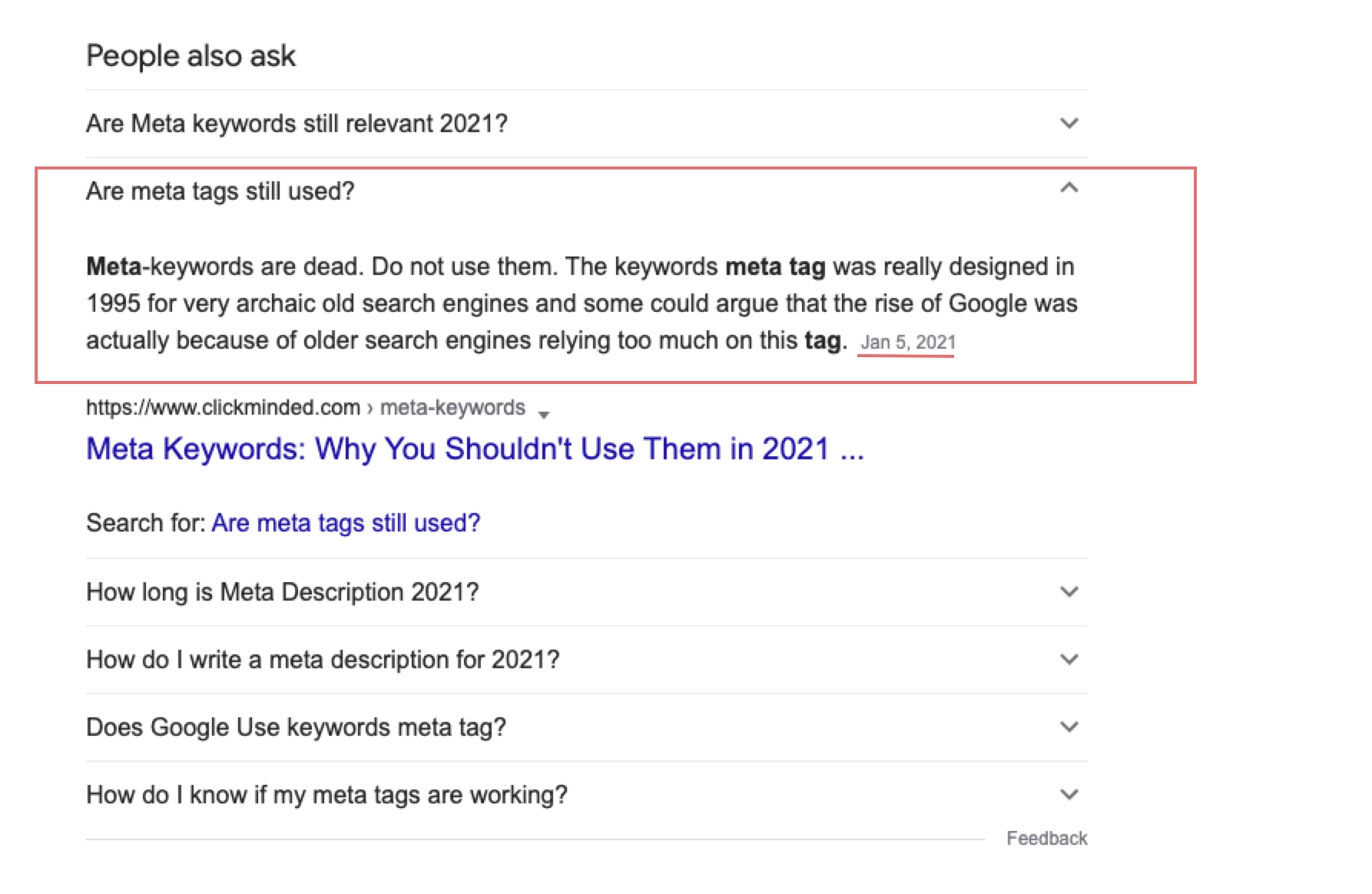Image resolution: width=1372 pixels, height=894 pixels.
Task: Select question title "Are meta tags still used?"
Action: (220, 190)
